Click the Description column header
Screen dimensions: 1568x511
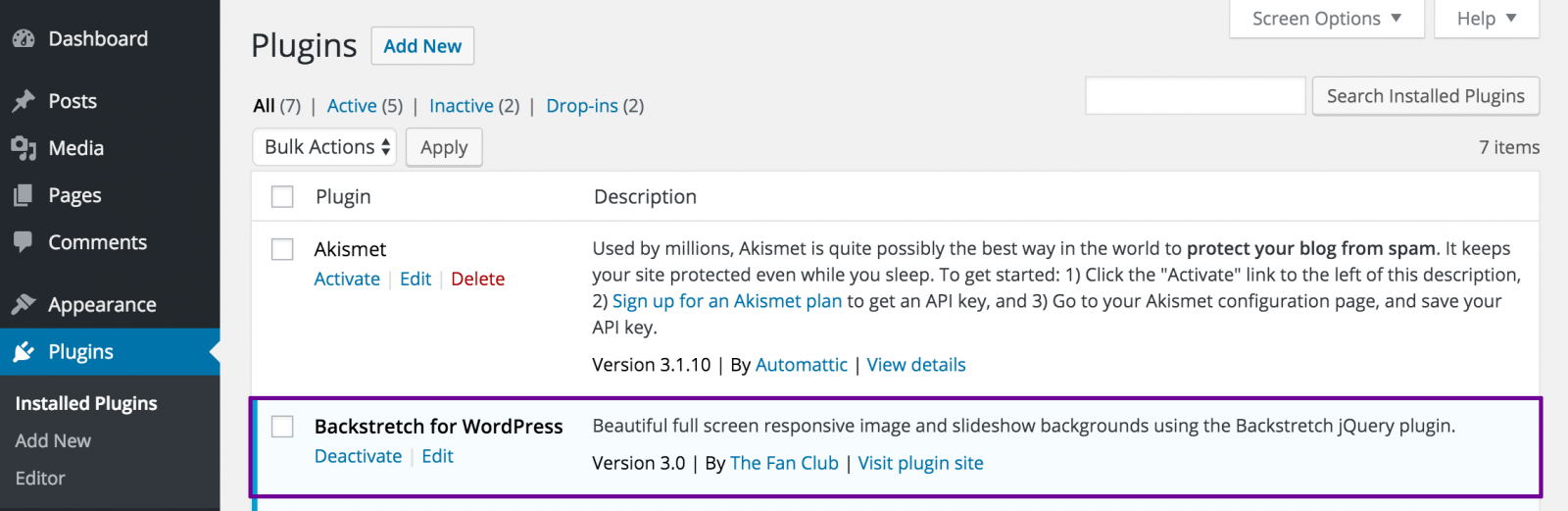click(x=645, y=197)
